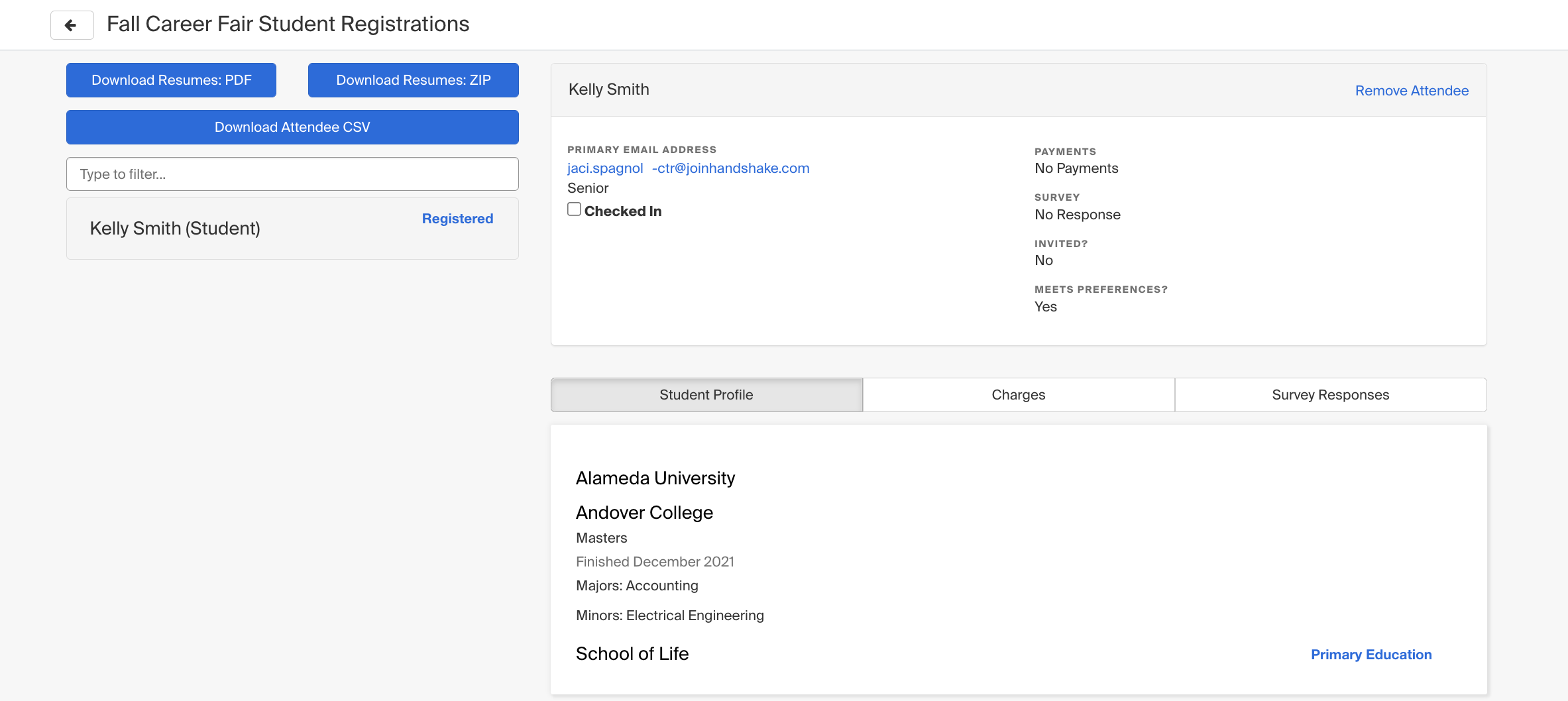Open the Charges tab

(x=1019, y=395)
